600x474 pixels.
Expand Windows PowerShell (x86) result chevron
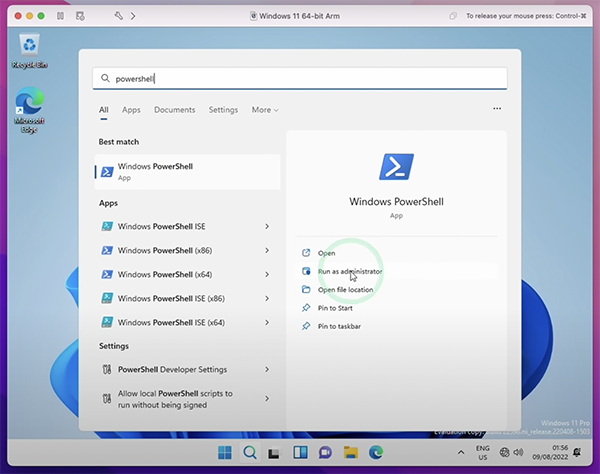pos(267,251)
